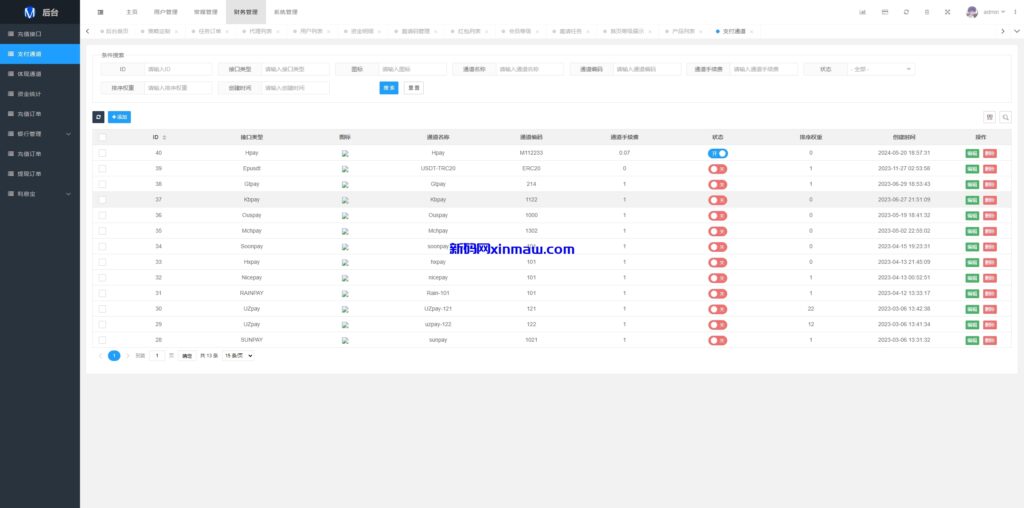Click the refresh icon in top-right header
This screenshot has width=1024, height=508.
[x=906, y=12]
